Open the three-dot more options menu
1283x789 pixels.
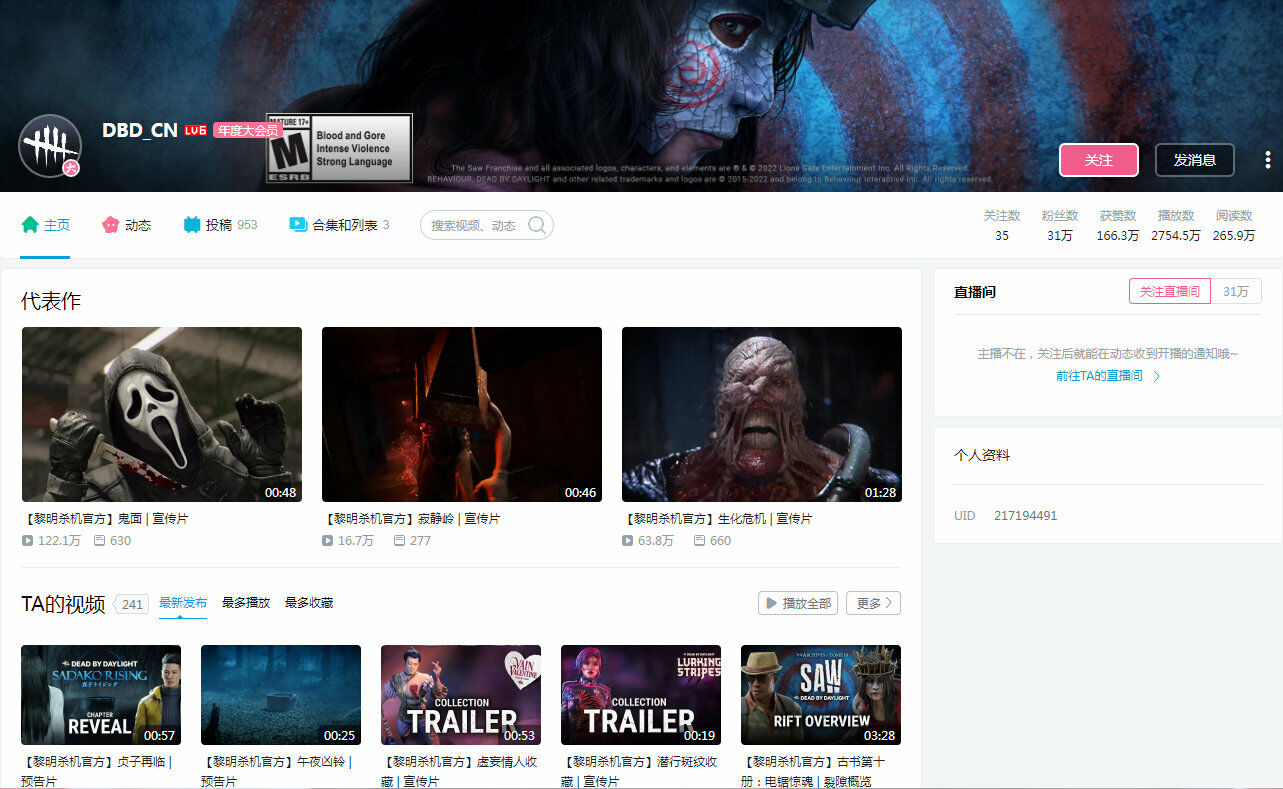click(1267, 160)
